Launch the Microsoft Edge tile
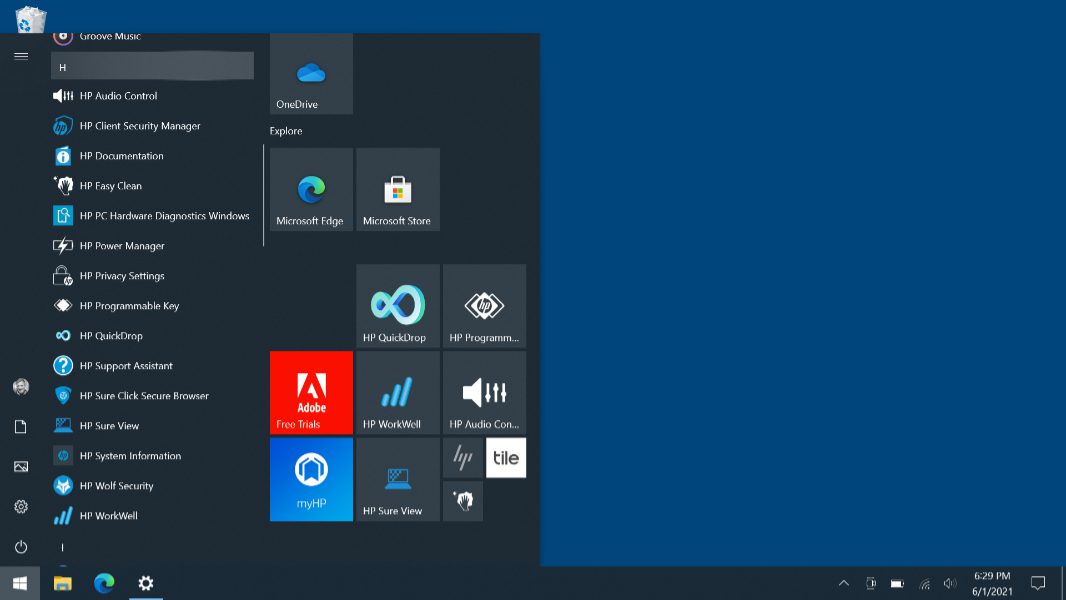 [x=311, y=189]
